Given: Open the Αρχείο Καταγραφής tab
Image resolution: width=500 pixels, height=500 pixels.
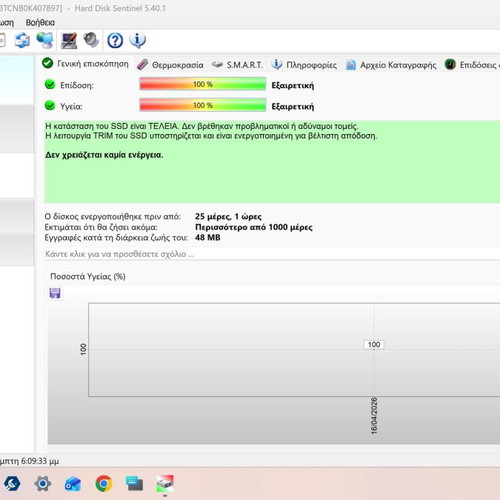Looking at the screenshot, I should [x=391, y=65].
